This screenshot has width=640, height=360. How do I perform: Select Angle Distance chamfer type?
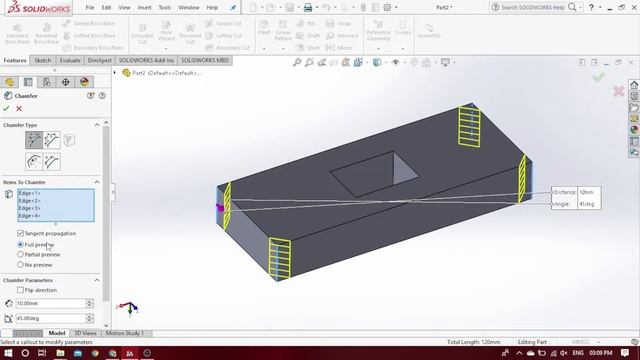[34, 140]
